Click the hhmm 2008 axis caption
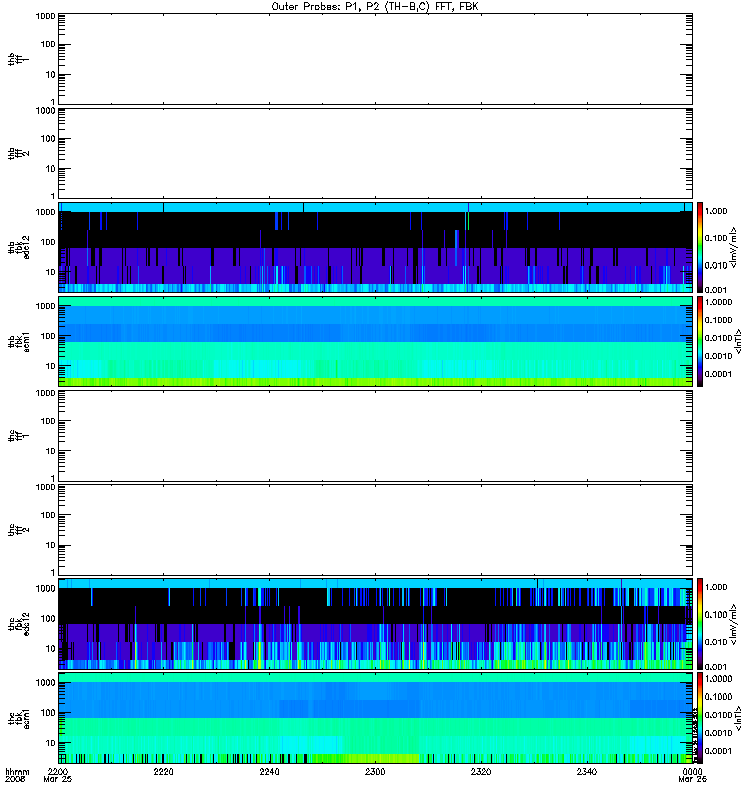750x800 pixels. click(x=17, y=775)
